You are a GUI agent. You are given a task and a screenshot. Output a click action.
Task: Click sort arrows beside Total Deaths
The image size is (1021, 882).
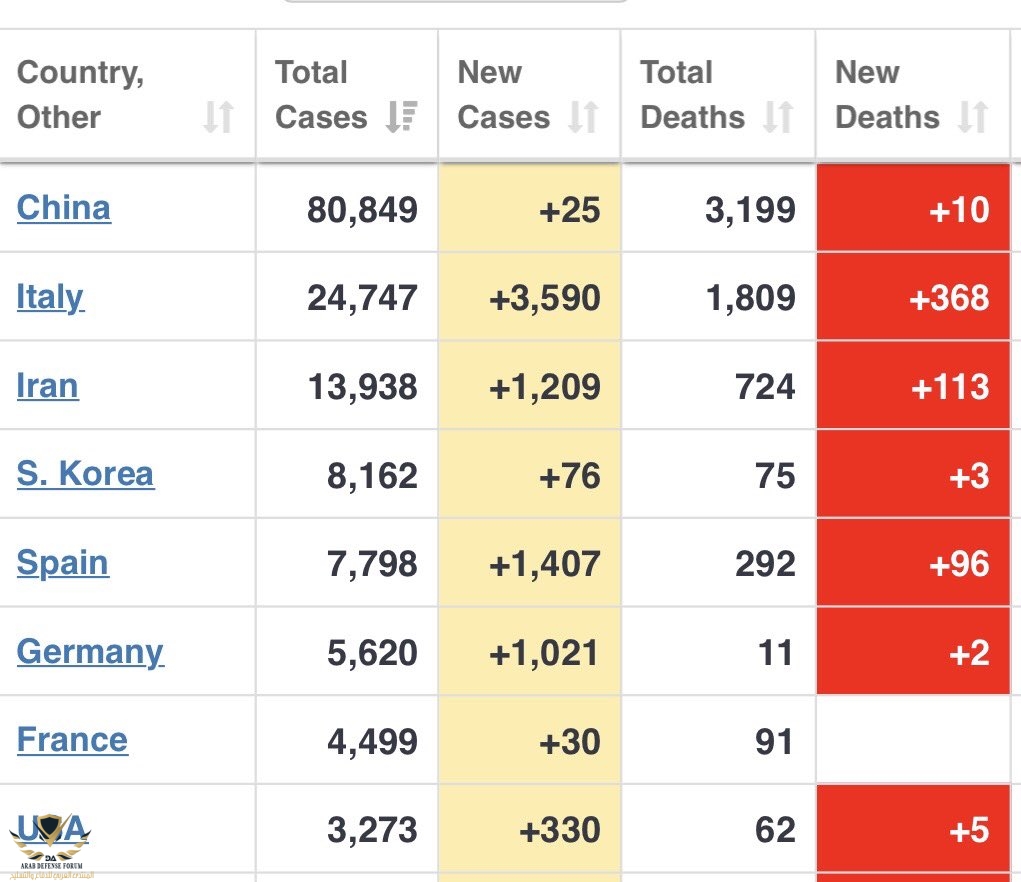point(778,117)
